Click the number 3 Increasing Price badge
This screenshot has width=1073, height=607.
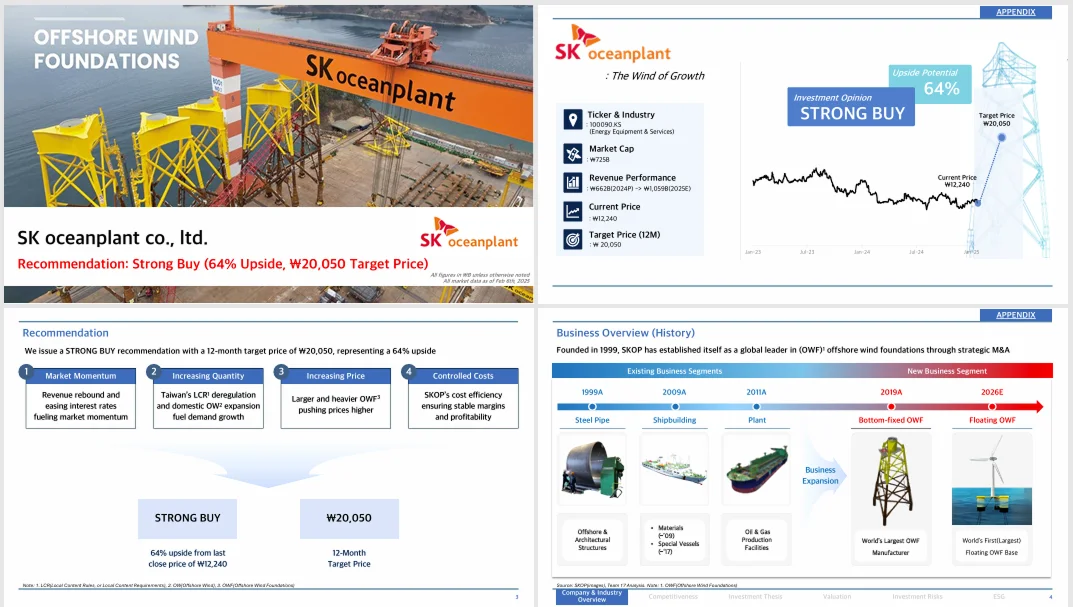tap(281, 372)
